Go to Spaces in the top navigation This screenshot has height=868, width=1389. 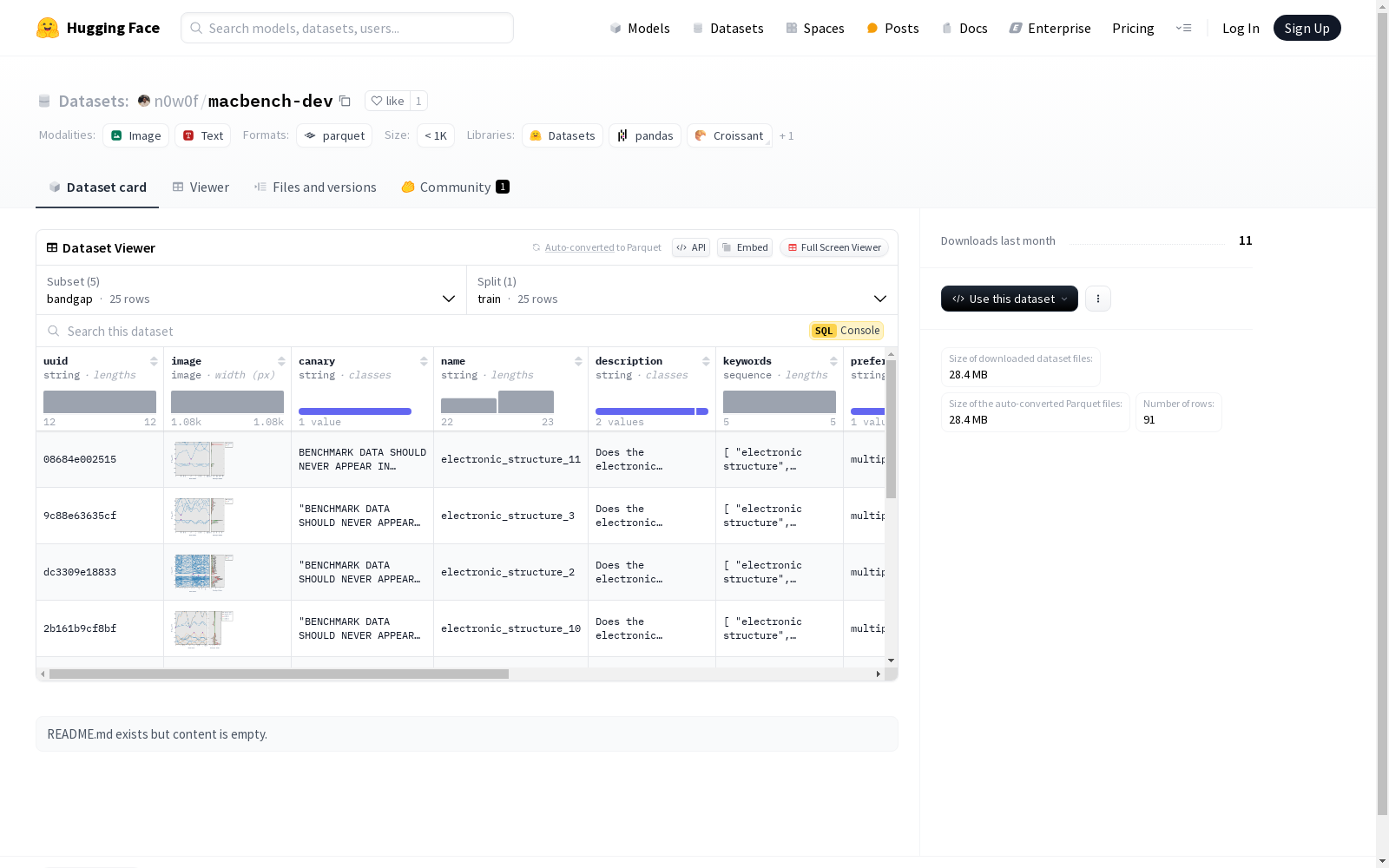pos(815,28)
